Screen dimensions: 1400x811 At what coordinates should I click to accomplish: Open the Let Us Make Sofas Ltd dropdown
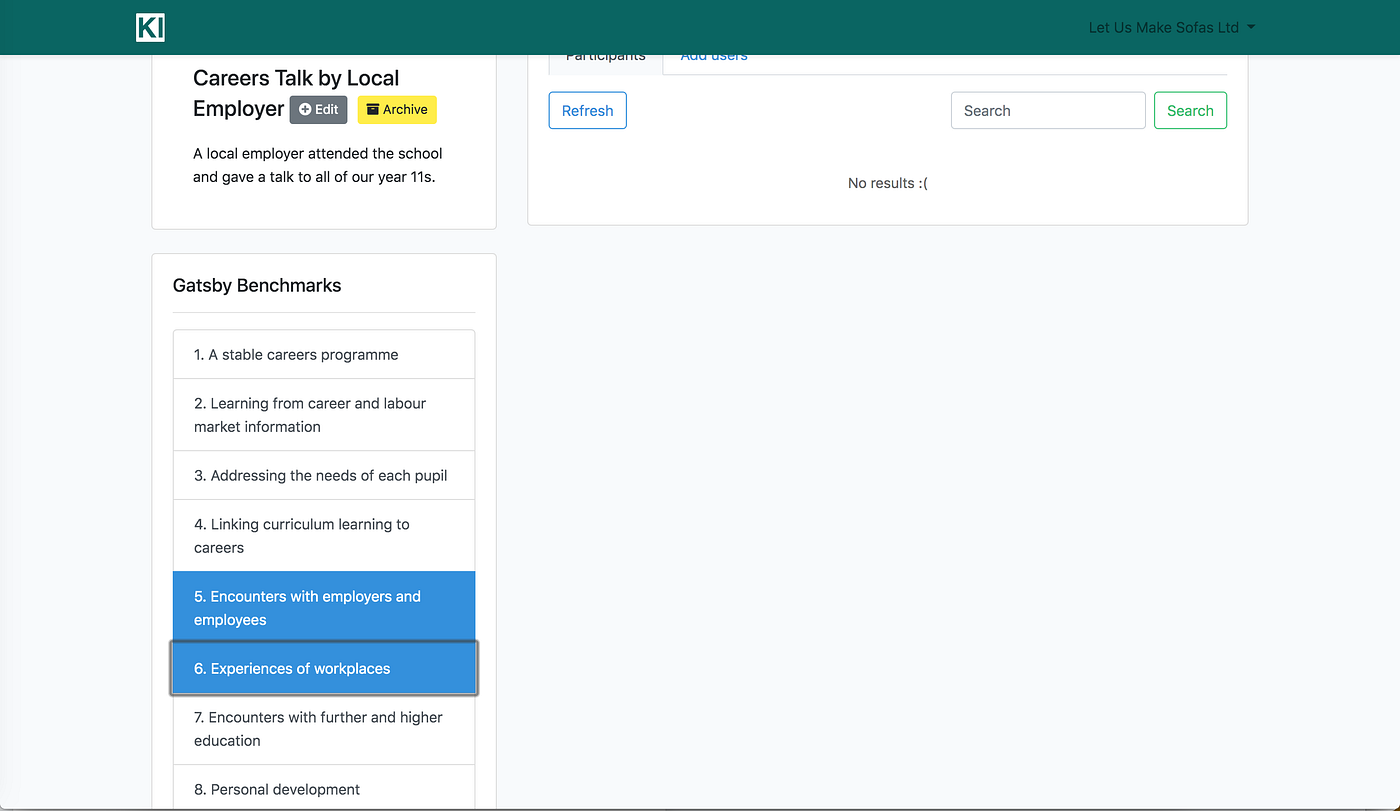coord(1171,28)
